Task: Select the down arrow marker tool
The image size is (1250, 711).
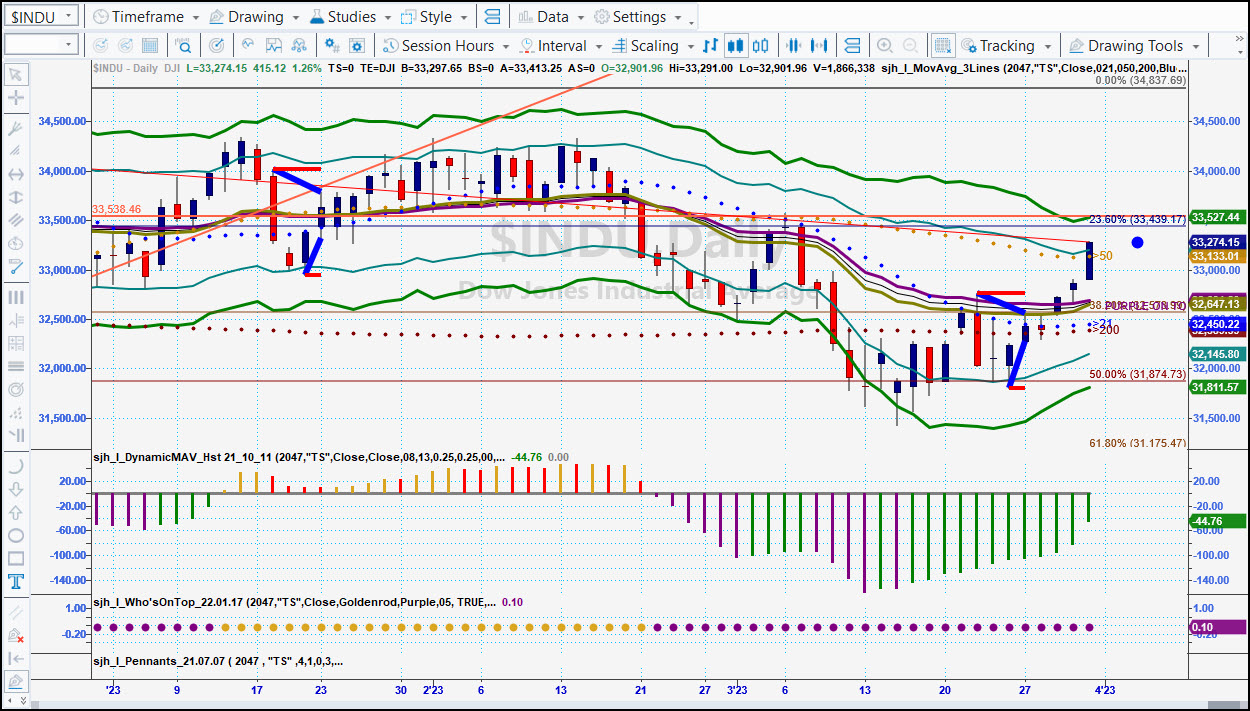Action: (15, 490)
